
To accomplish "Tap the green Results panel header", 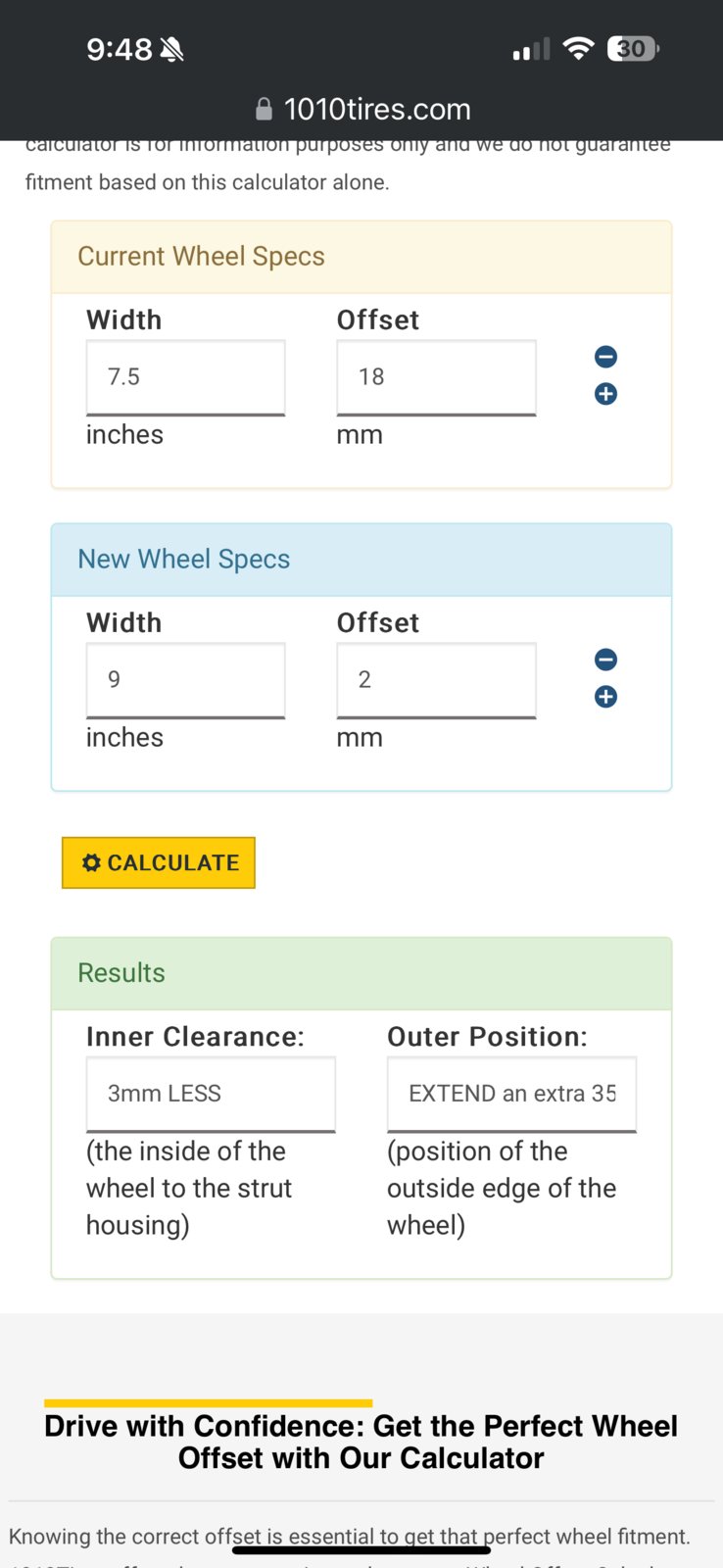I will click(x=361, y=973).
